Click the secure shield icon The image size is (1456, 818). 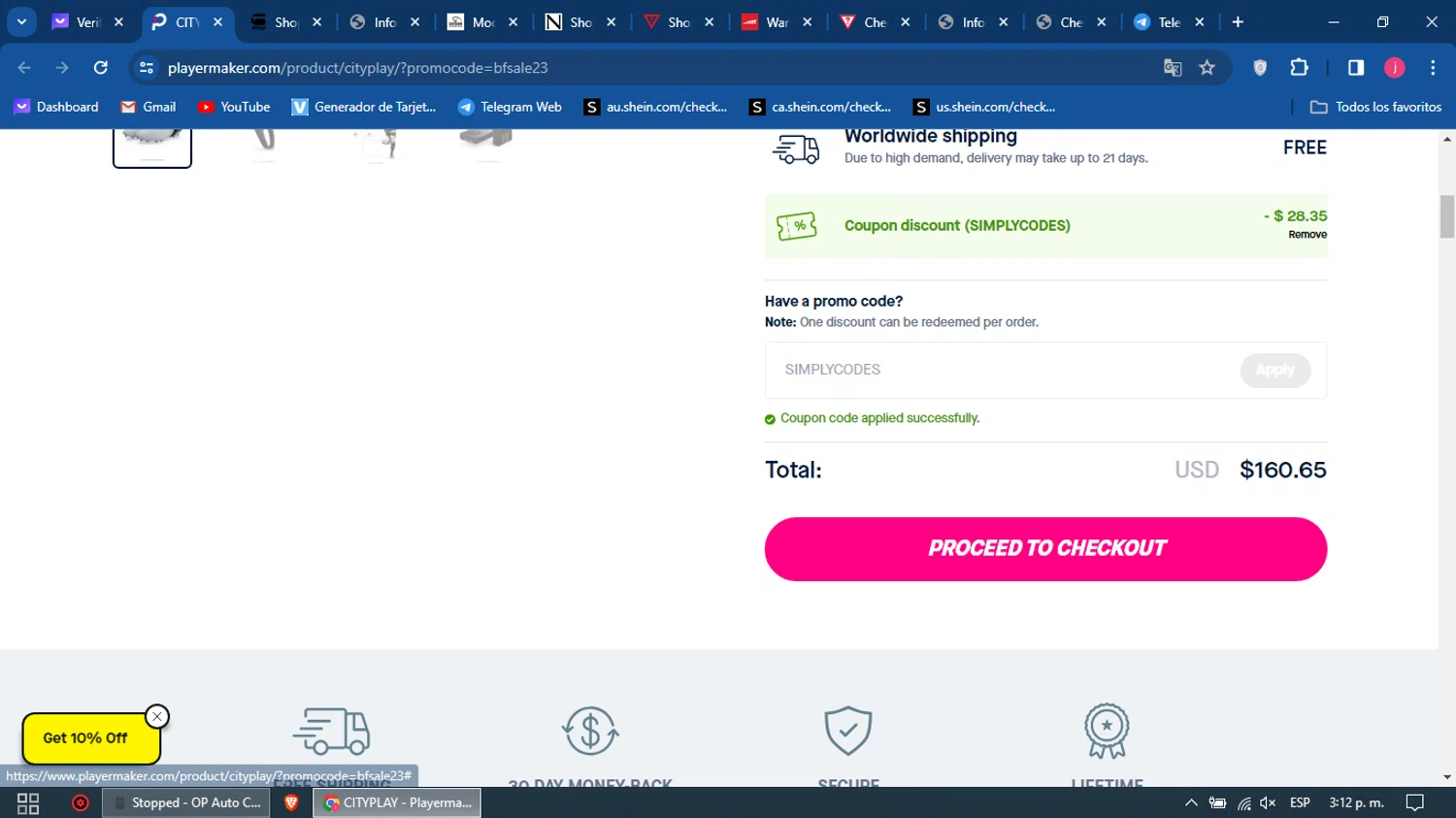(848, 732)
